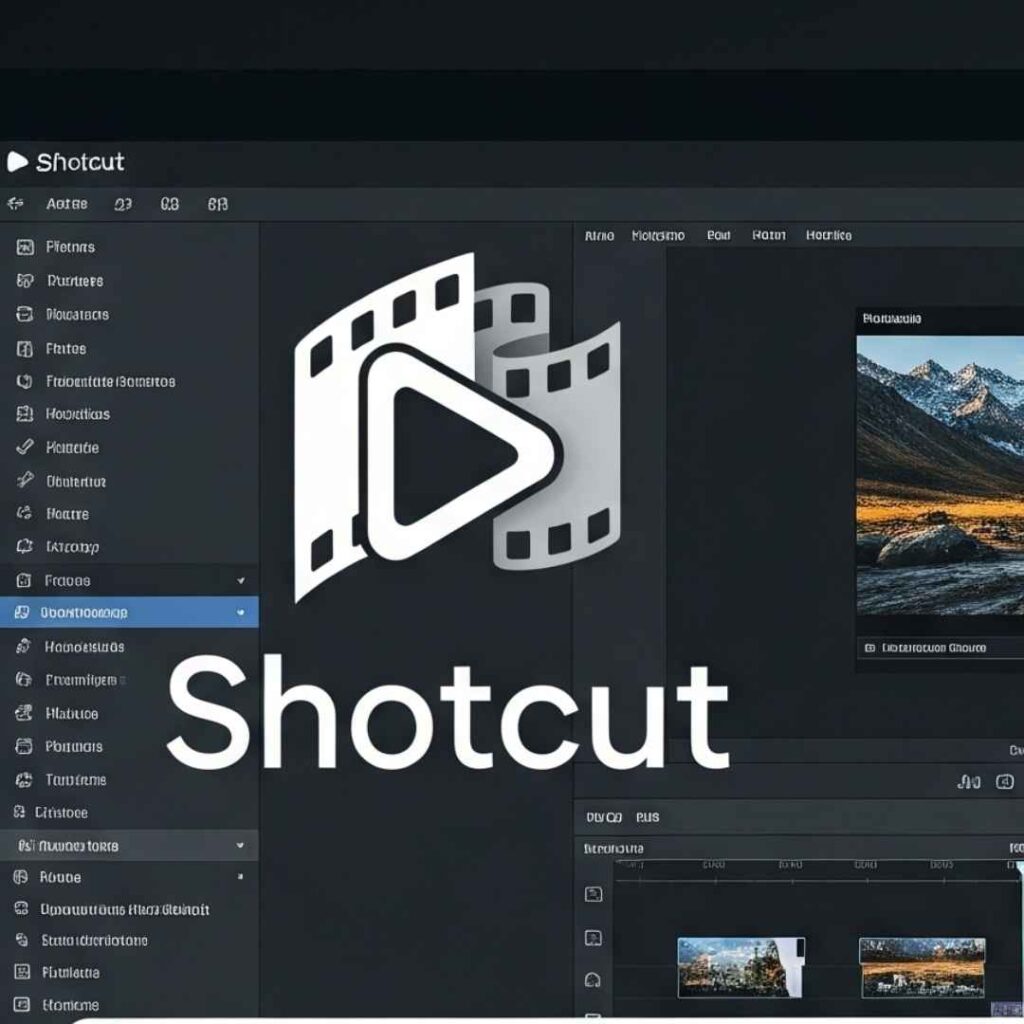1024x1024 pixels.
Task: Click the pin icon beside 'Obuterttuz'
Action: (25, 481)
